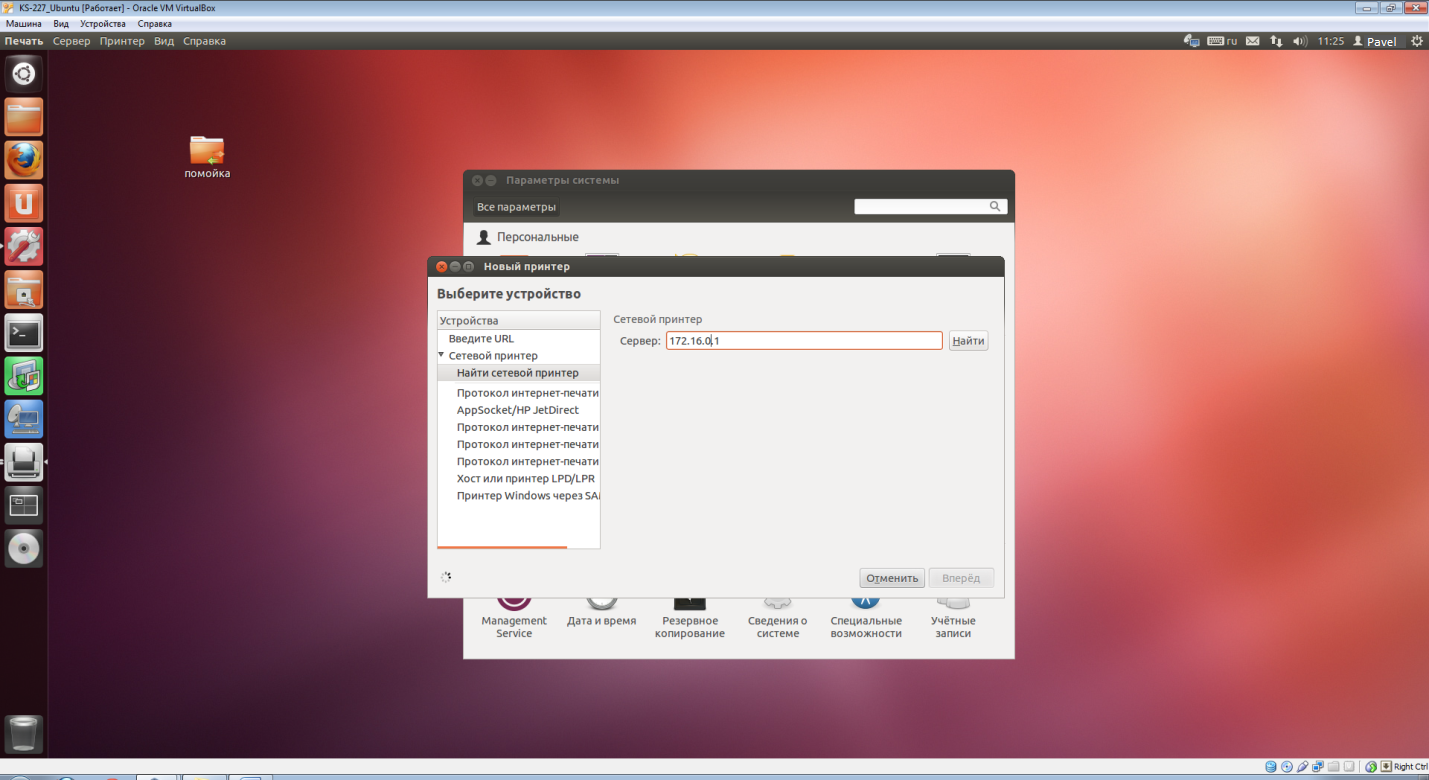This screenshot has height=780, width=1429.
Task: Open the remote desktop monitor launcher icon
Action: 24,419
